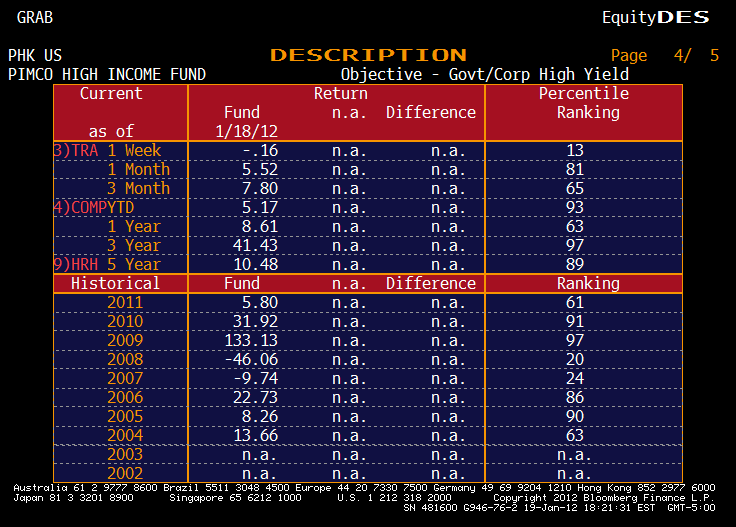Image resolution: width=736 pixels, height=527 pixels.
Task: Select the 2007 historical year
Action: point(125,379)
